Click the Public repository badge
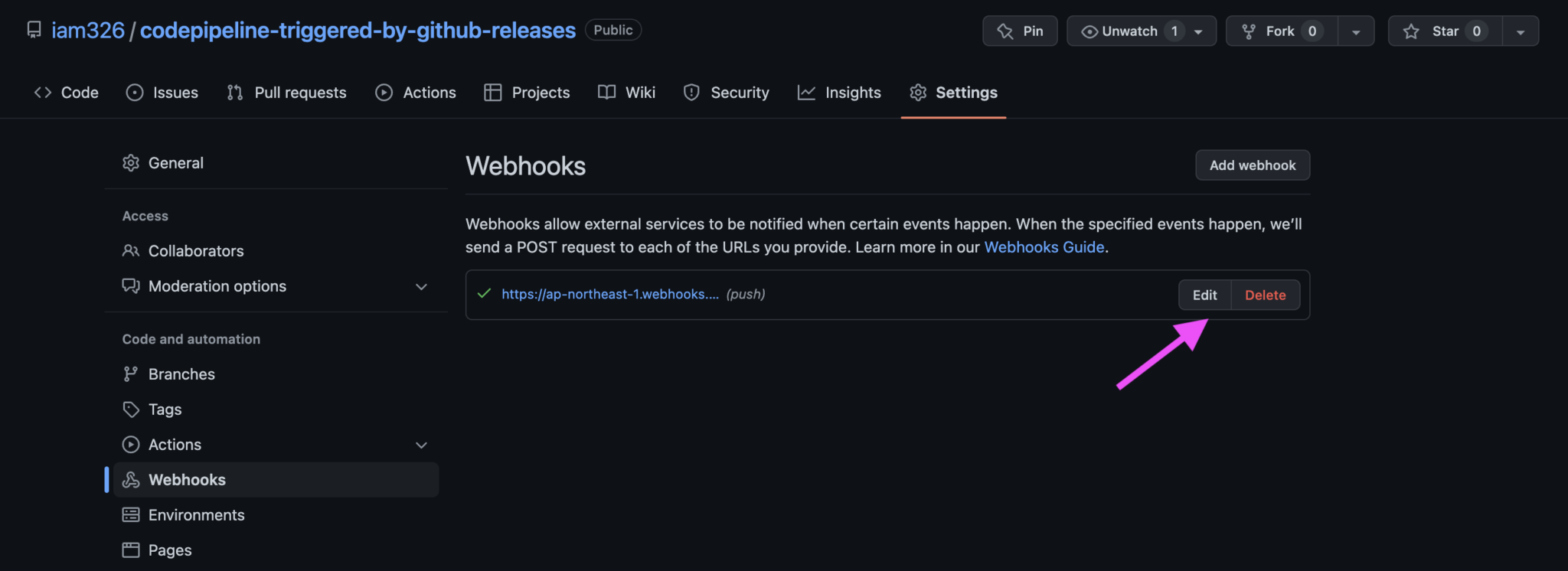1568x571 pixels. click(612, 30)
